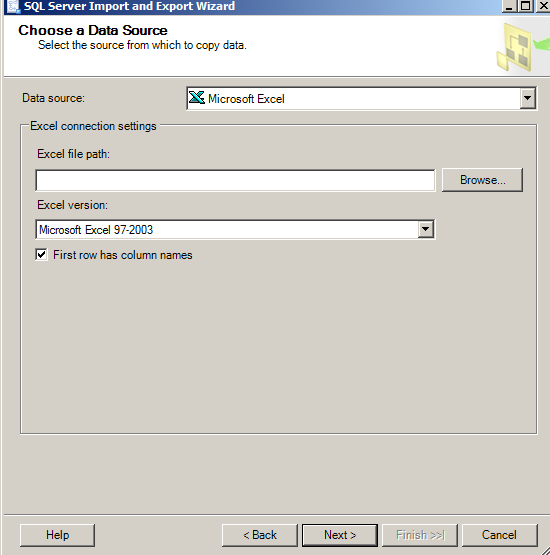This screenshot has height=555, width=550.
Task: Click the Cancel button
Action: pyautogui.click(x=499, y=535)
